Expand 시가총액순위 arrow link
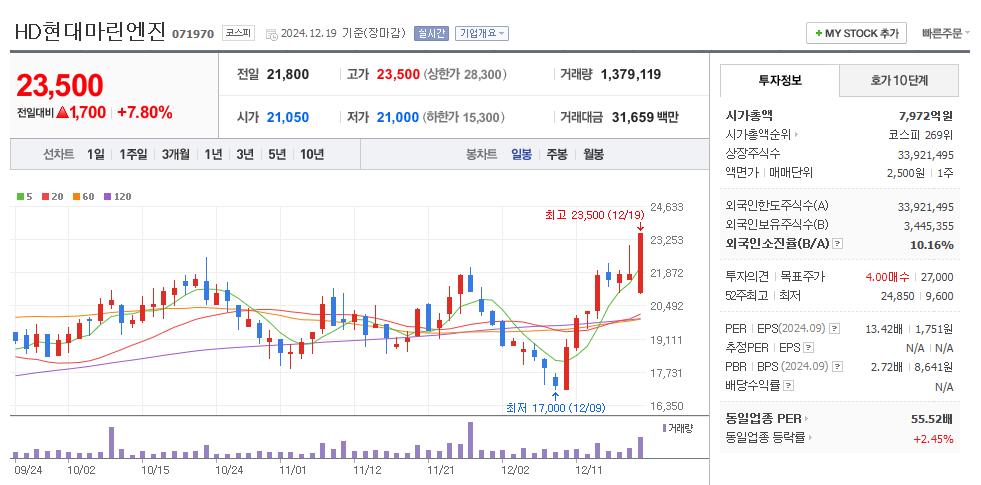Screen dimensions: 981x485 796,134
